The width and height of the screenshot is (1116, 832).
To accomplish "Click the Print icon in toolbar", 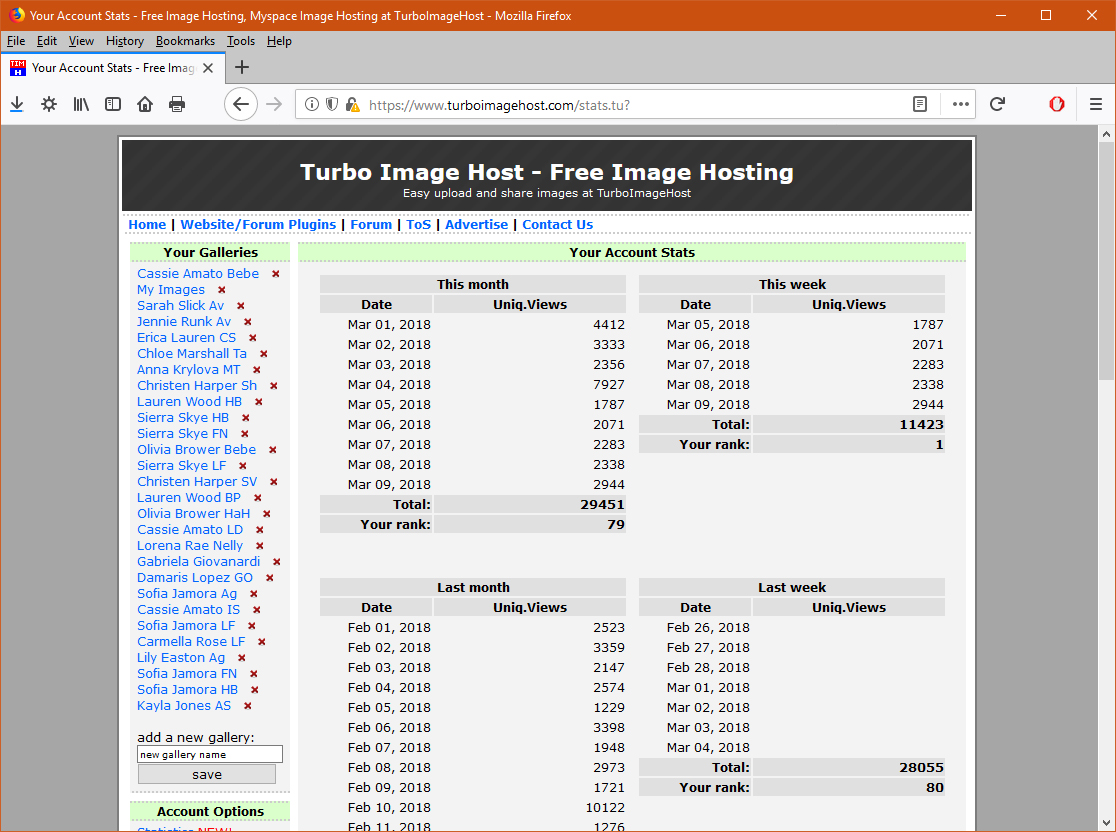I will (177, 104).
